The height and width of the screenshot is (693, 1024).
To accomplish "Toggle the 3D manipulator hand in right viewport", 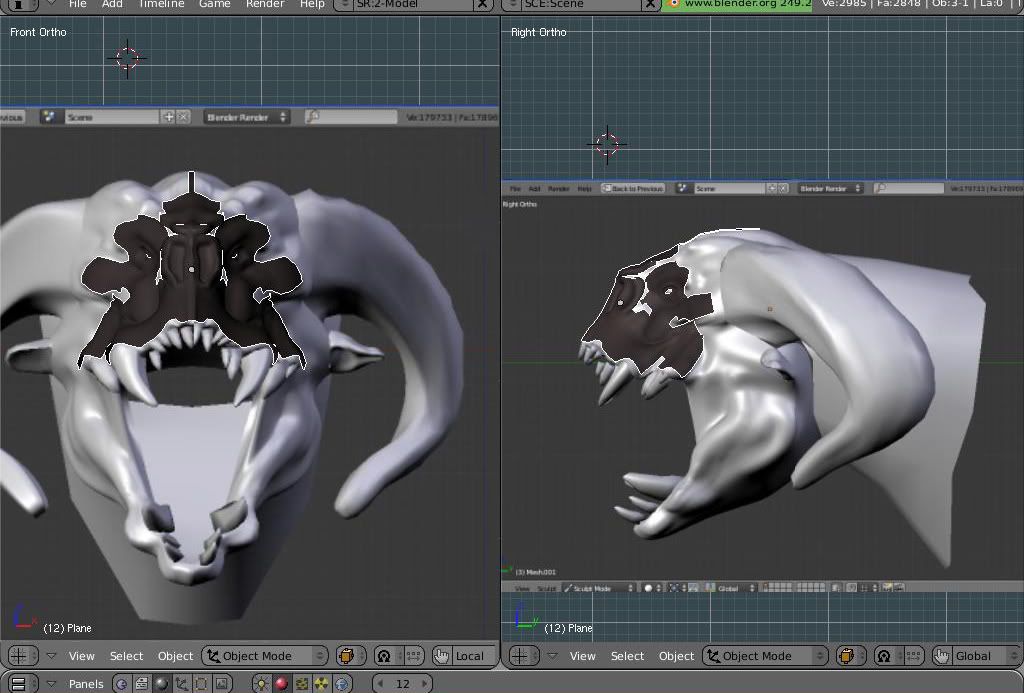I will [x=942, y=656].
